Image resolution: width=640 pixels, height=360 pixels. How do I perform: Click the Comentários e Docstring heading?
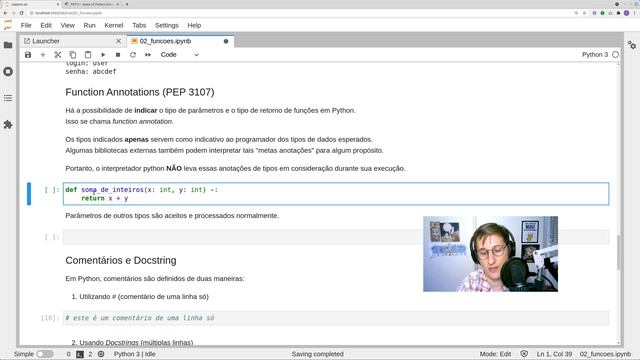[121, 260]
